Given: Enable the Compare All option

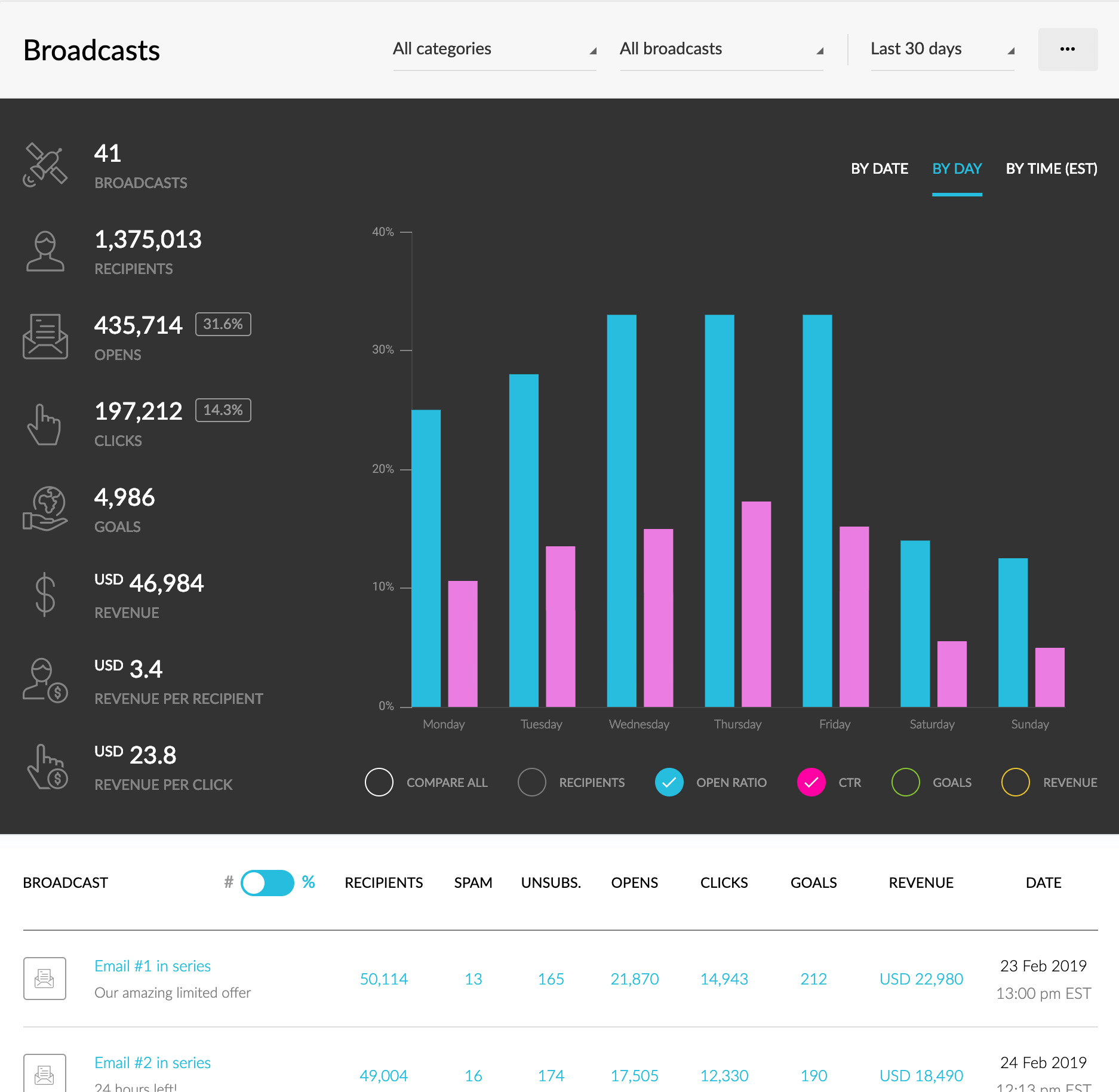Looking at the screenshot, I should click(x=379, y=782).
